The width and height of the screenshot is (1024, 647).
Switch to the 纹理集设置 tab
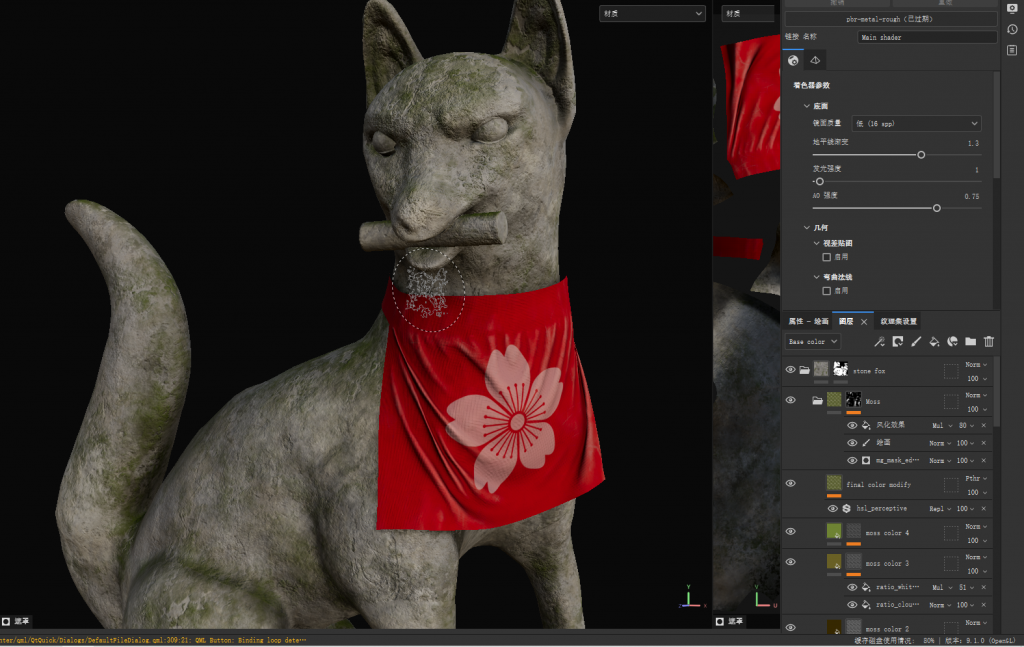click(x=898, y=321)
